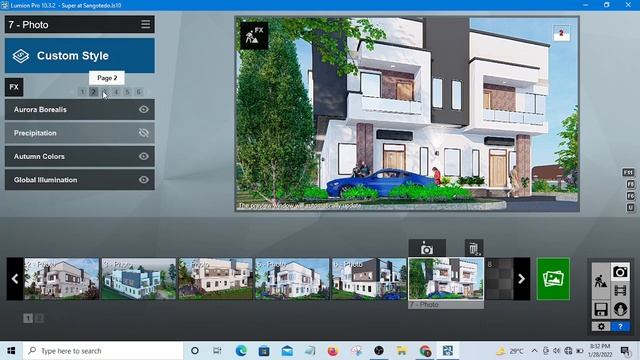Click the green render photo set button
640x360 pixels.
[553, 279]
